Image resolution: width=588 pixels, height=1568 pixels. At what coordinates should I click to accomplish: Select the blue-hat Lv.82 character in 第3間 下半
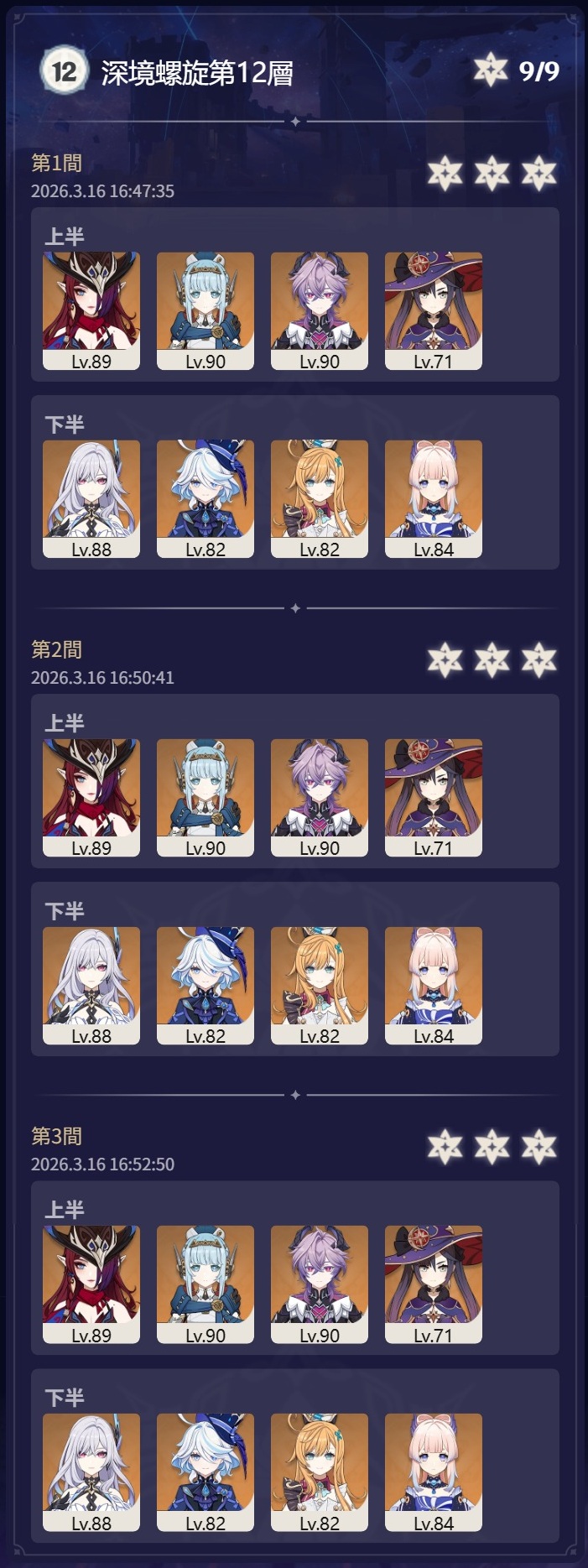coord(206,1472)
